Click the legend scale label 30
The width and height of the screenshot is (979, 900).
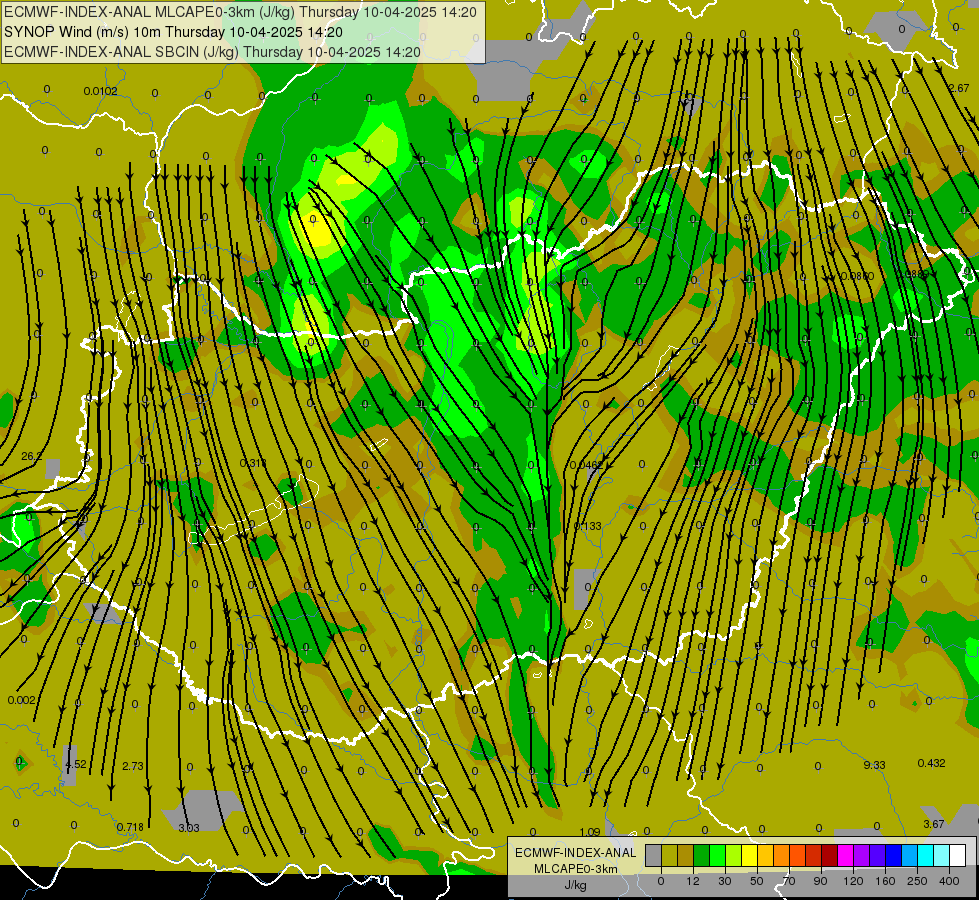pyautogui.click(x=725, y=881)
